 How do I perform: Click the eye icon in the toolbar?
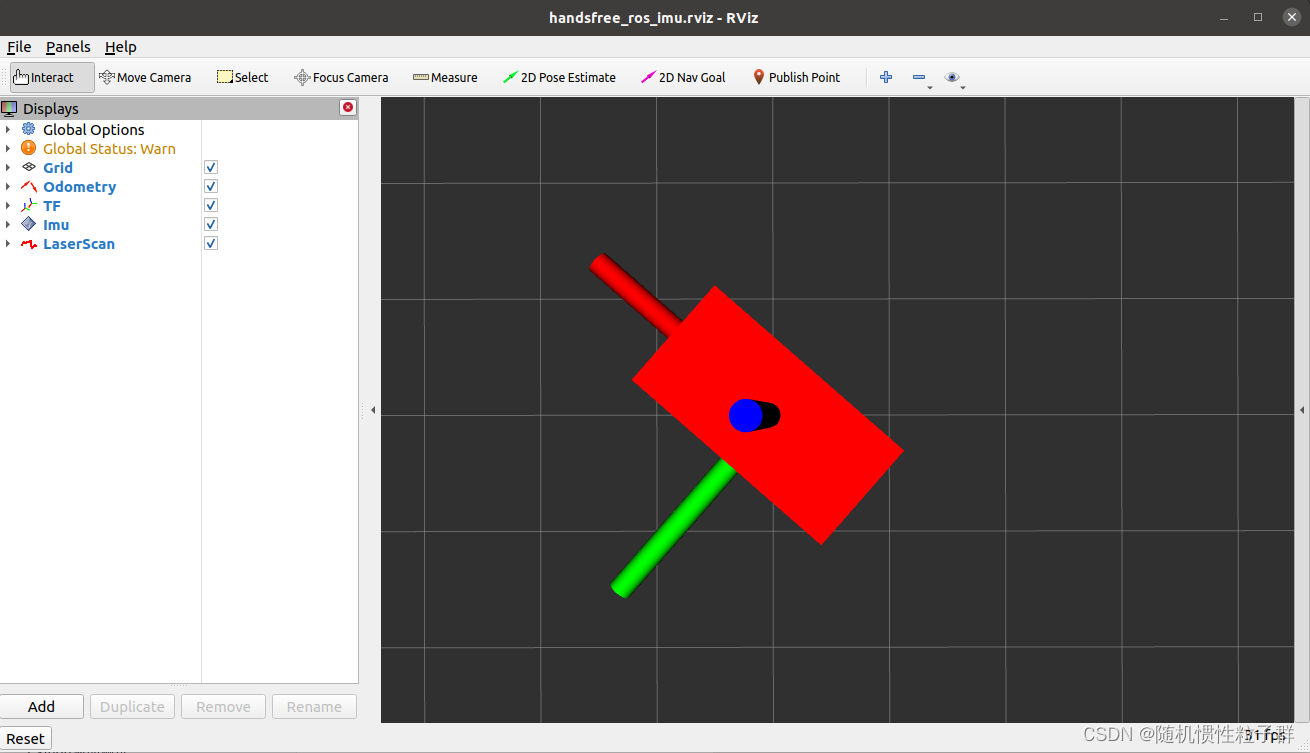click(951, 76)
